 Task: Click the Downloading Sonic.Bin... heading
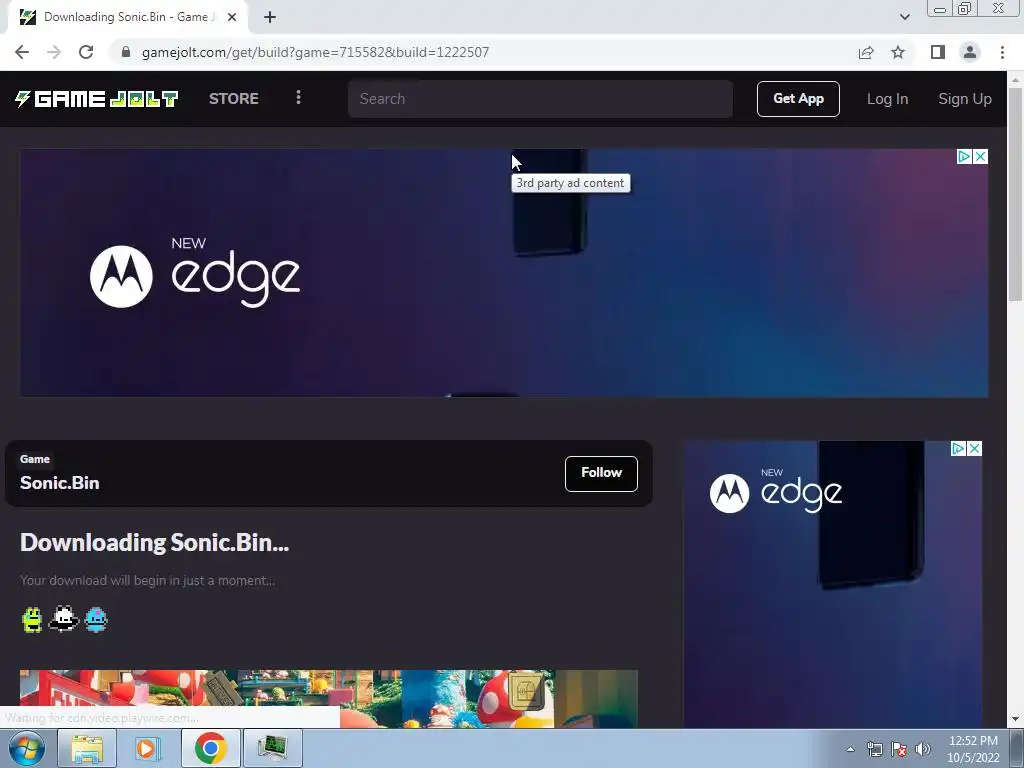point(154,543)
